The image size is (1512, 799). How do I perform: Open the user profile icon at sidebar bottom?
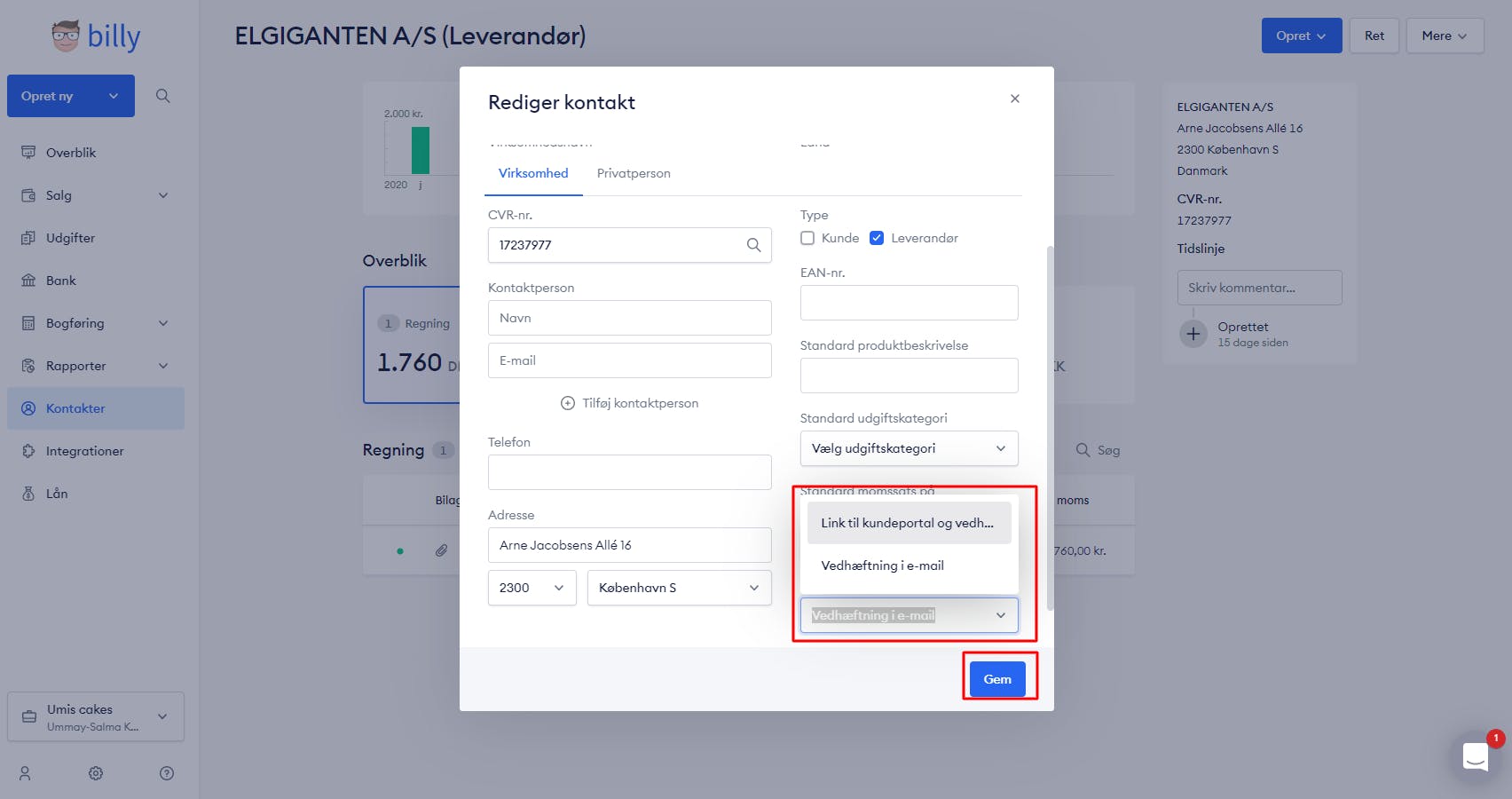25,773
